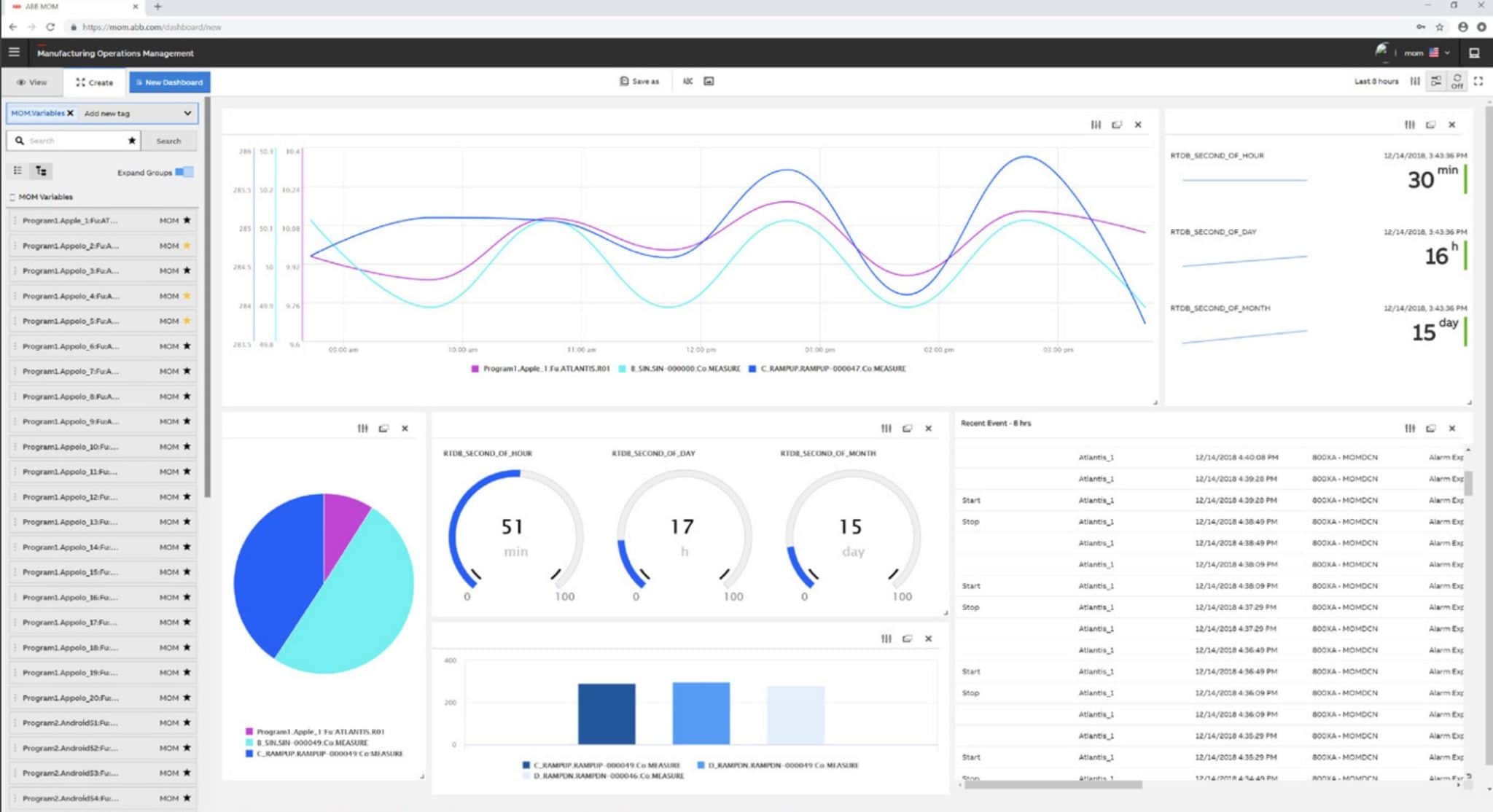Open Recent Event widget settings icon
The width and height of the screenshot is (1493, 812).
(x=1409, y=429)
